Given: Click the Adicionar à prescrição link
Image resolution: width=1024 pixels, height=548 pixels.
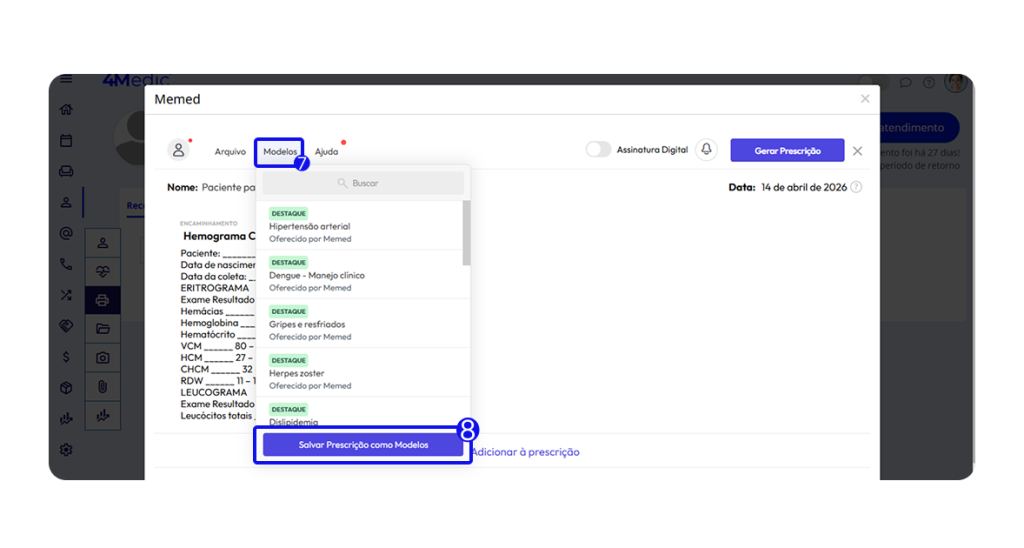Looking at the screenshot, I should pos(526,452).
